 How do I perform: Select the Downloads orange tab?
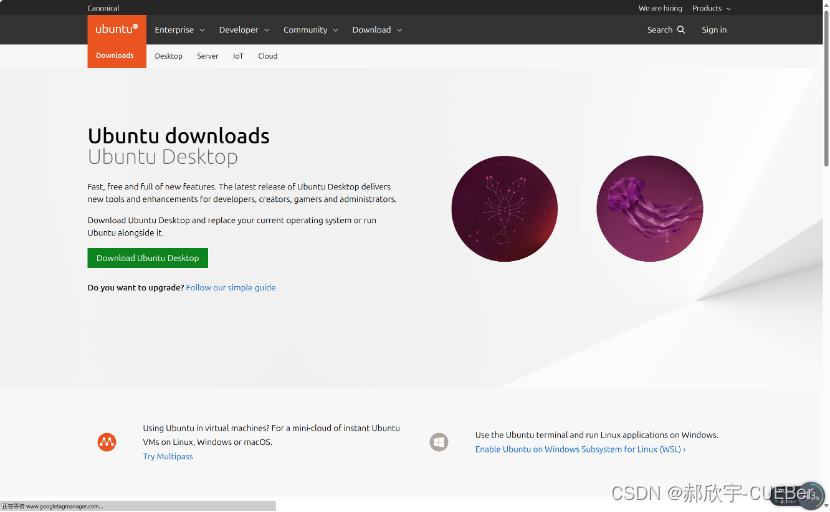[x=116, y=56]
